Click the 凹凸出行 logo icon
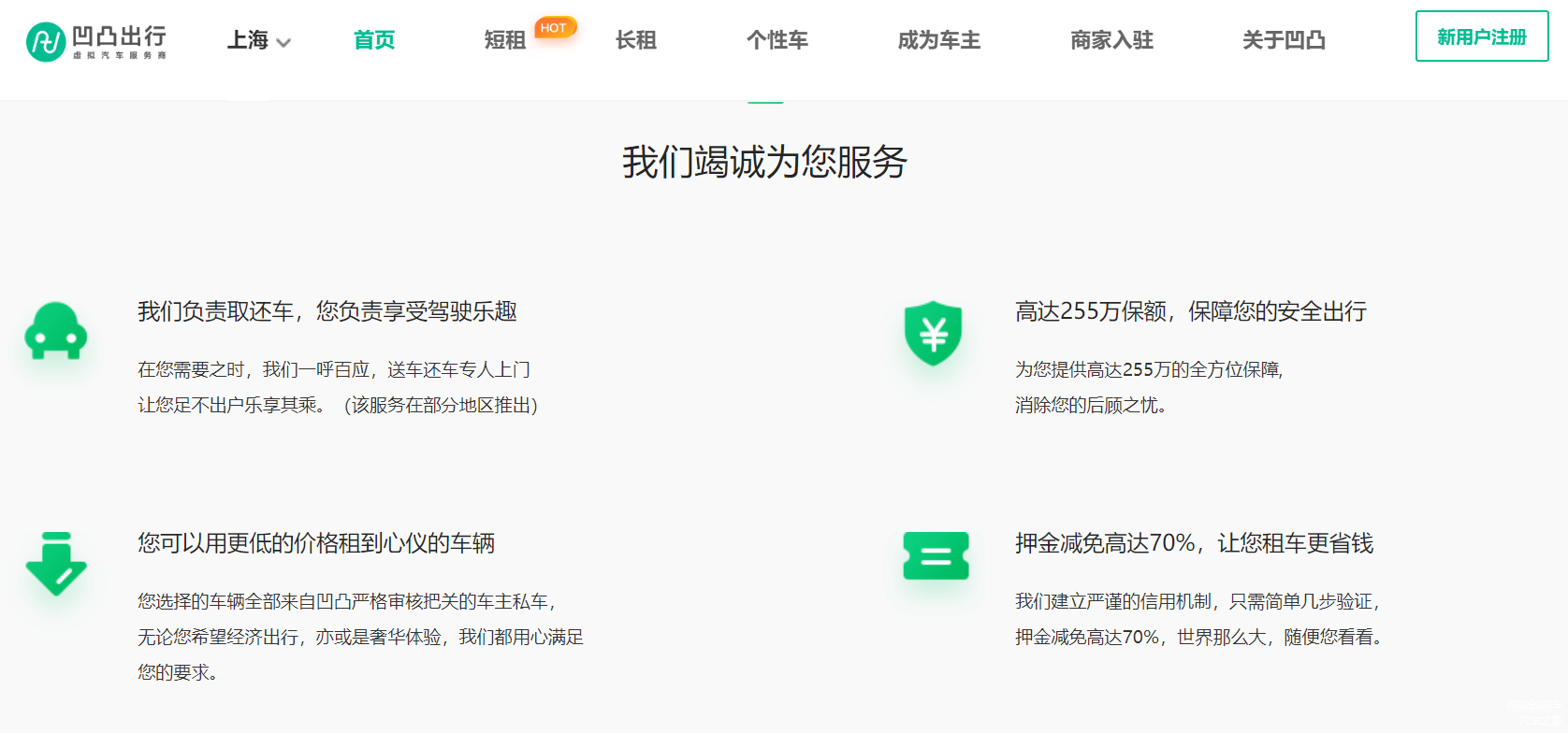The height and width of the screenshot is (733, 1568). pyautogui.click(x=45, y=42)
